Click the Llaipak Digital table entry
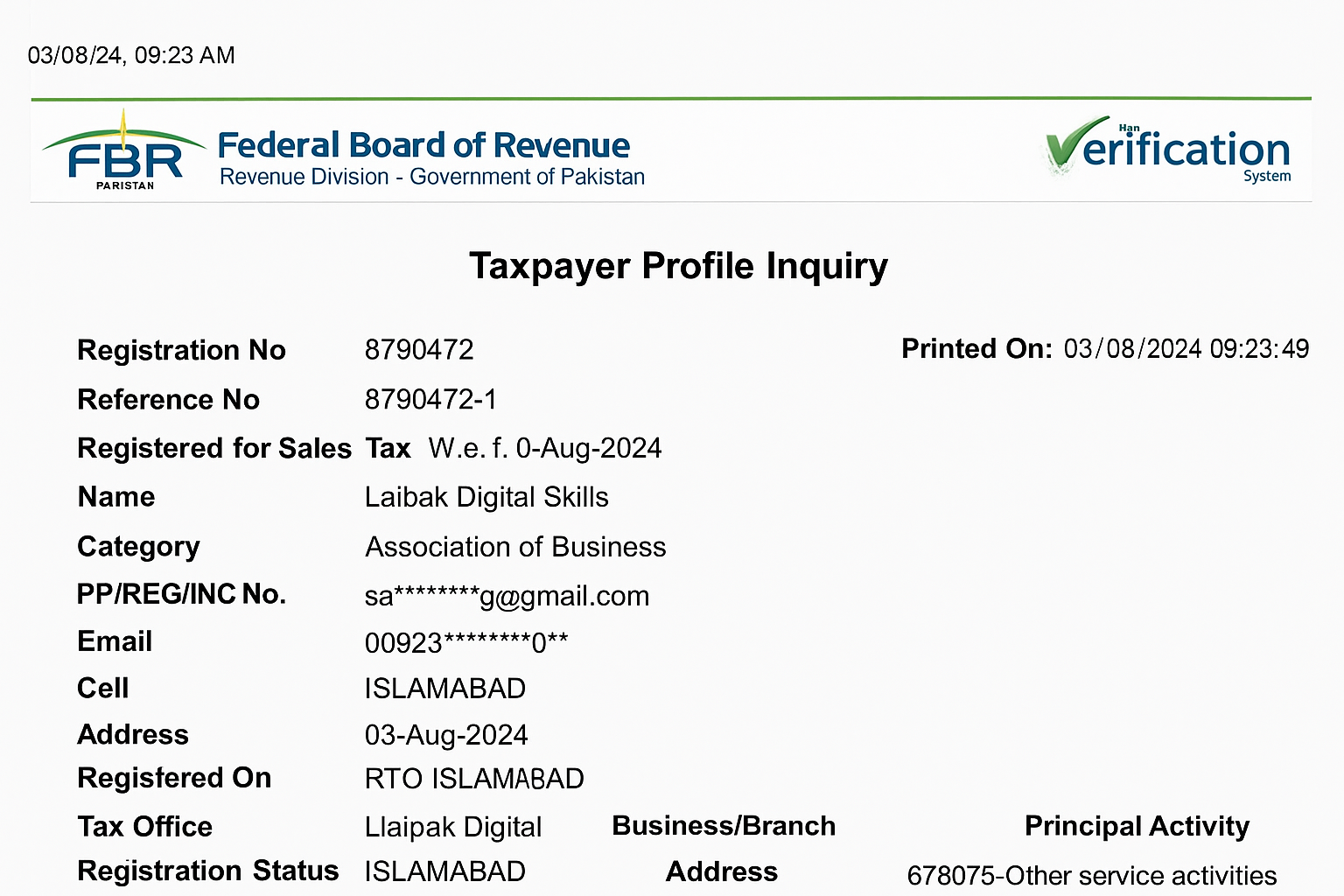Image resolution: width=1344 pixels, height=896 pixels. tap(453, 827)
